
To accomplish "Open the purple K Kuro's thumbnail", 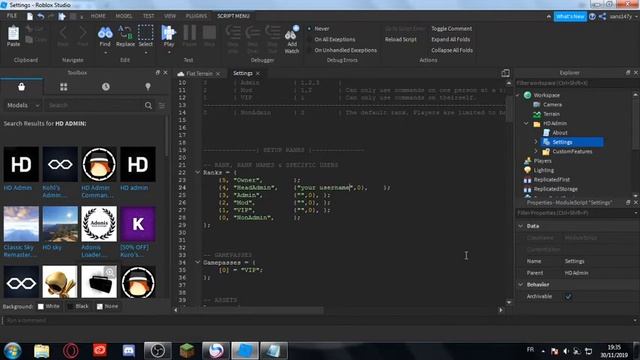I will 138,224.
